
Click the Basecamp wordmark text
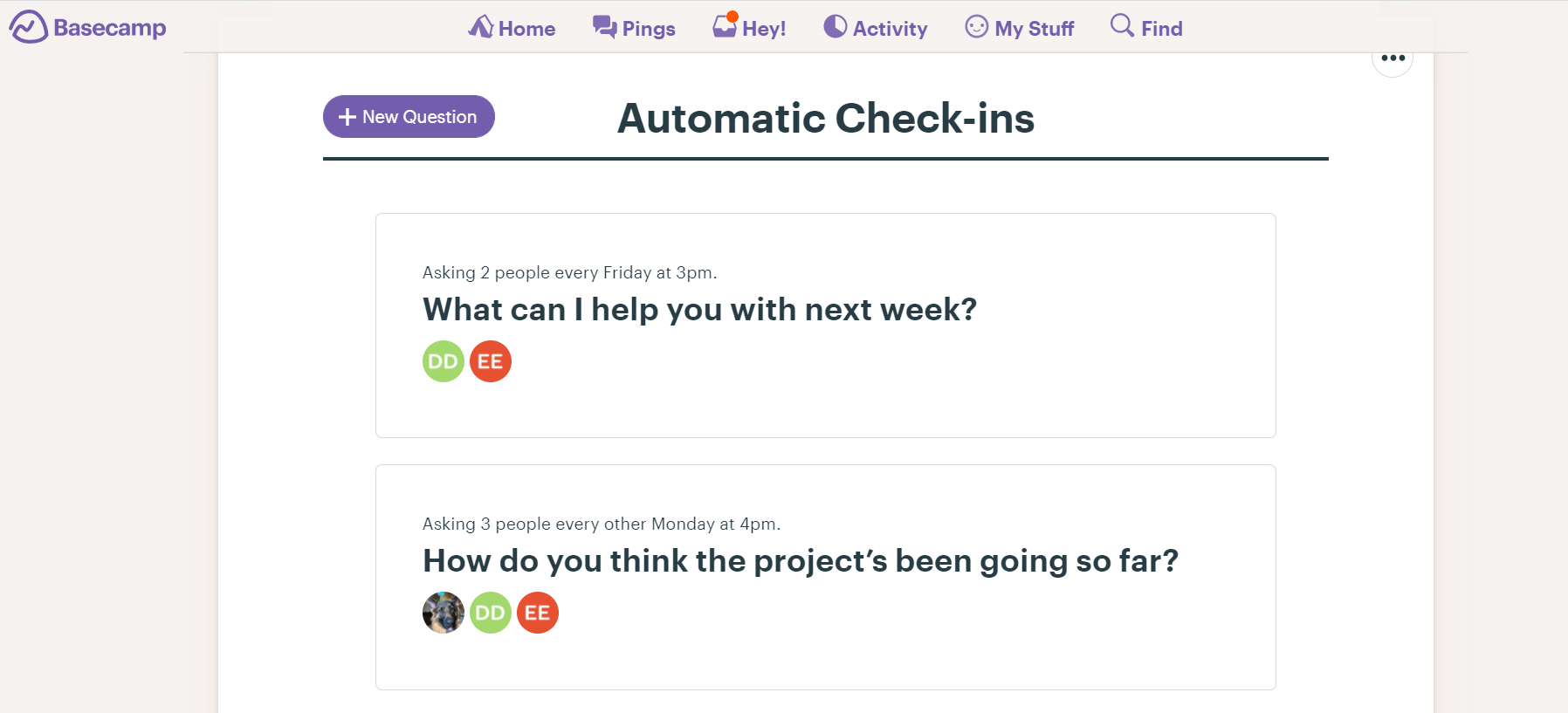point(110,28)
